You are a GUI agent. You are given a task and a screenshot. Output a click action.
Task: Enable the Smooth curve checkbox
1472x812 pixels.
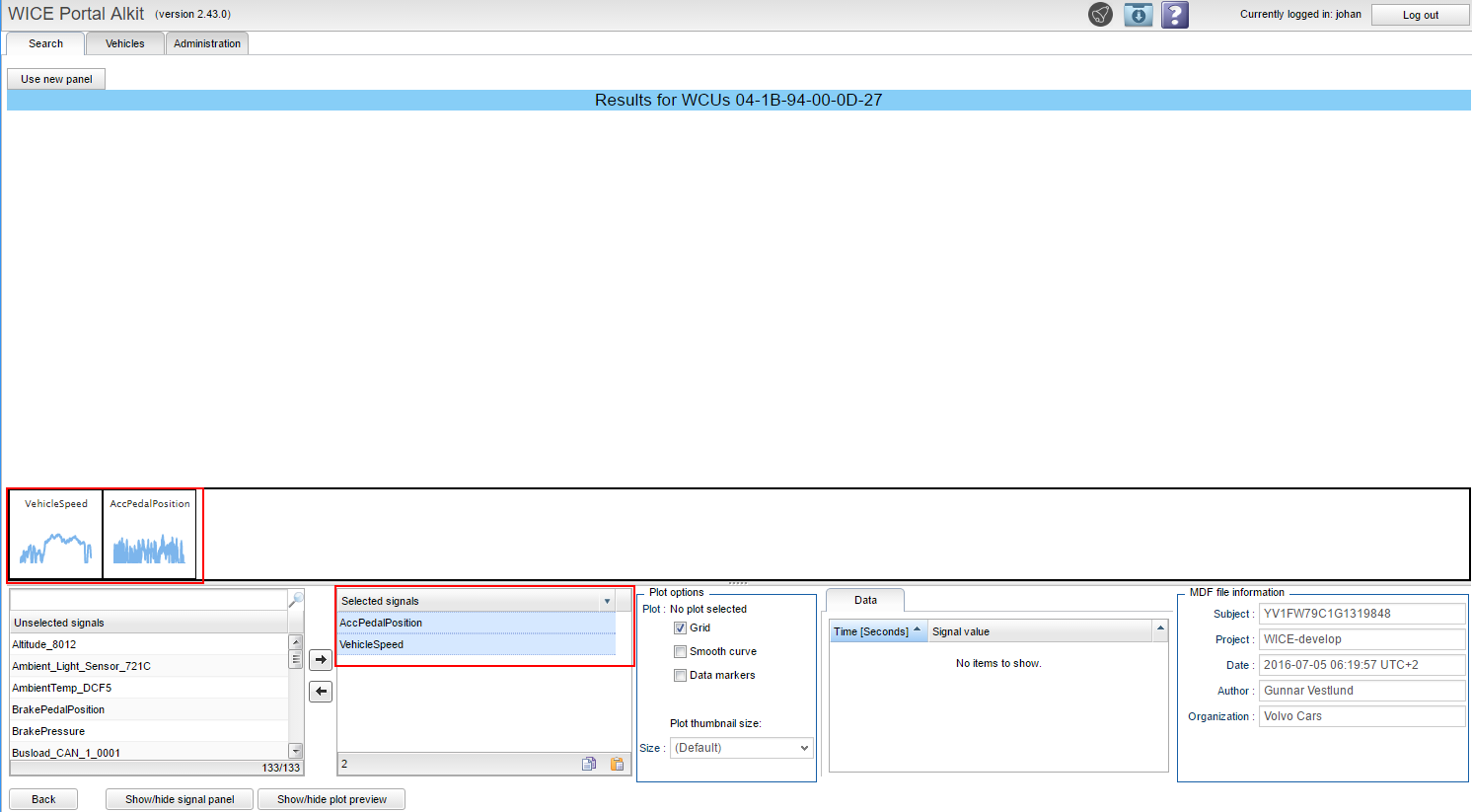point(680,651)
